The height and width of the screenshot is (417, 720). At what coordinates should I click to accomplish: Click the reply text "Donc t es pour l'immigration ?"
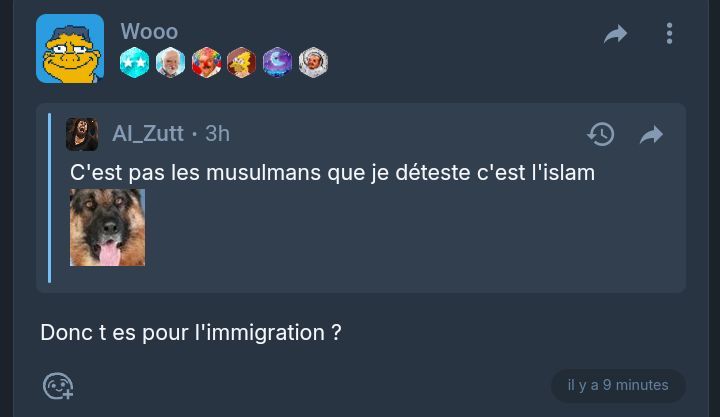point(191,332)
